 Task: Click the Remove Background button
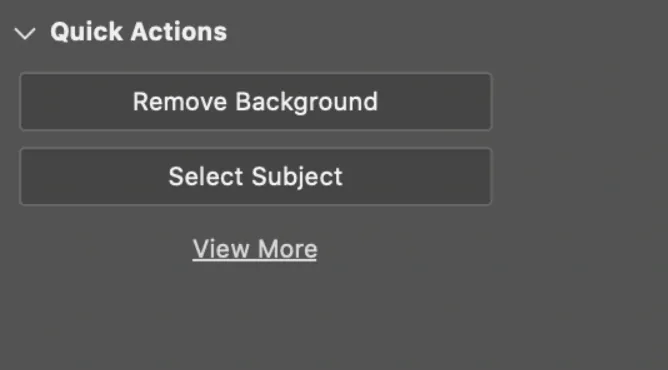256,102
